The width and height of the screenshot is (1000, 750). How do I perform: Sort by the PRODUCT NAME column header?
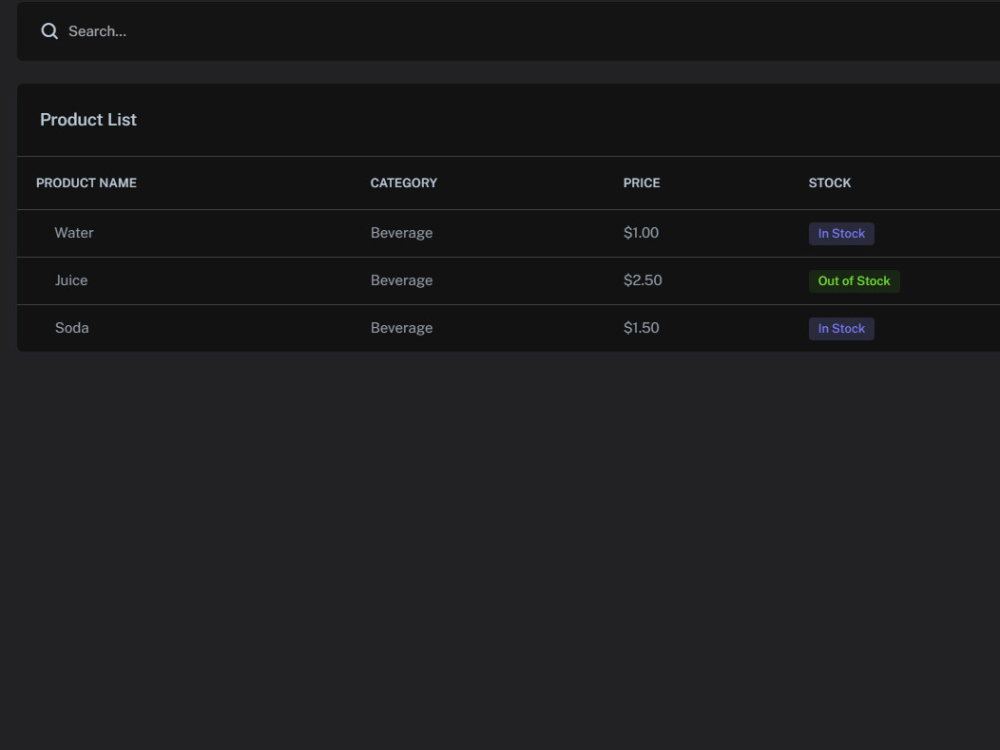click(x=86, y=183)
